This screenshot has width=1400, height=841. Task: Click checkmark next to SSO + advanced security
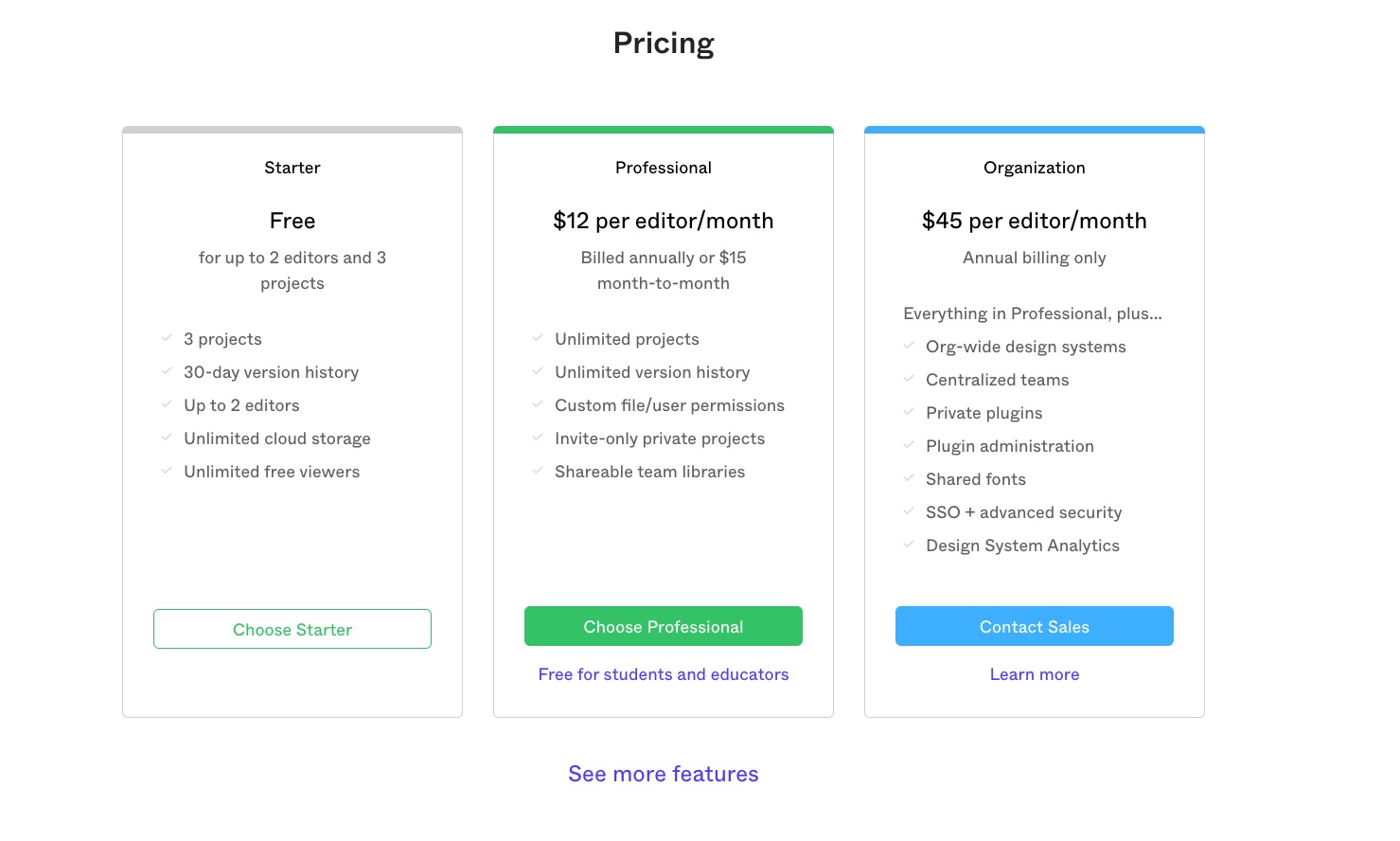click(x=909, y=511)
